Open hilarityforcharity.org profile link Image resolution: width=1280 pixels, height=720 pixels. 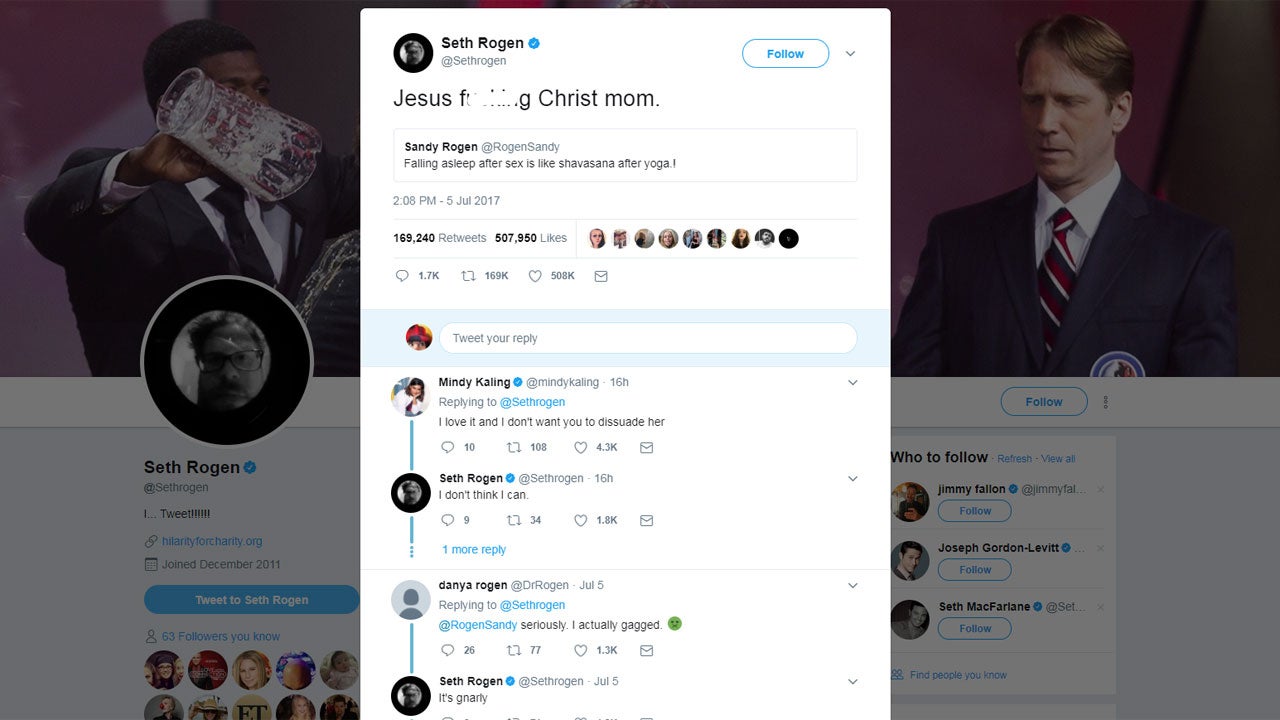point(212,541)
